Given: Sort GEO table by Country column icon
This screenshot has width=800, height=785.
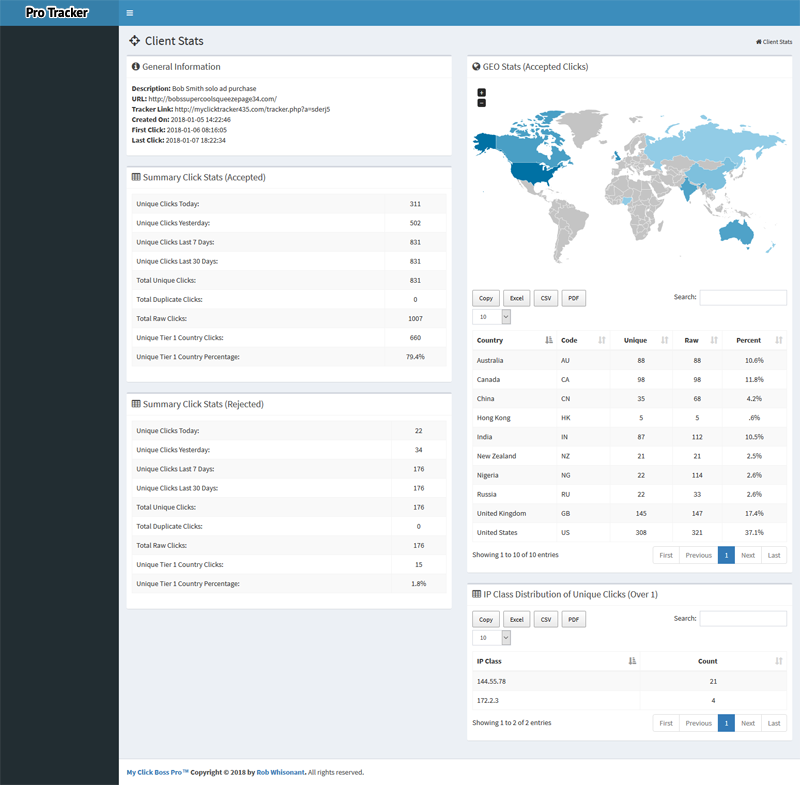Looking at the screenshot, I should 549,341.
